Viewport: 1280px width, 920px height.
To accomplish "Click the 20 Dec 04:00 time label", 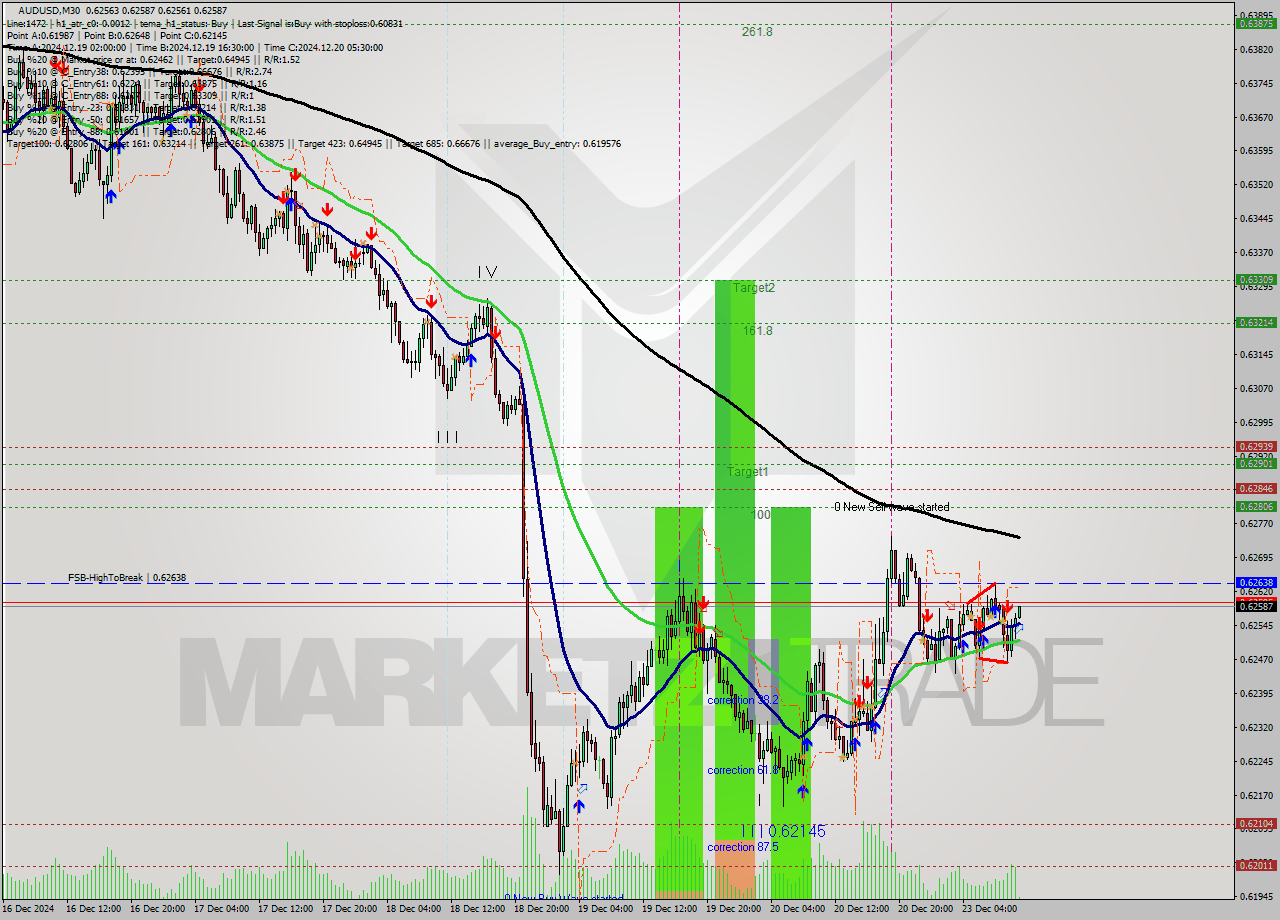I will (799, 910).
